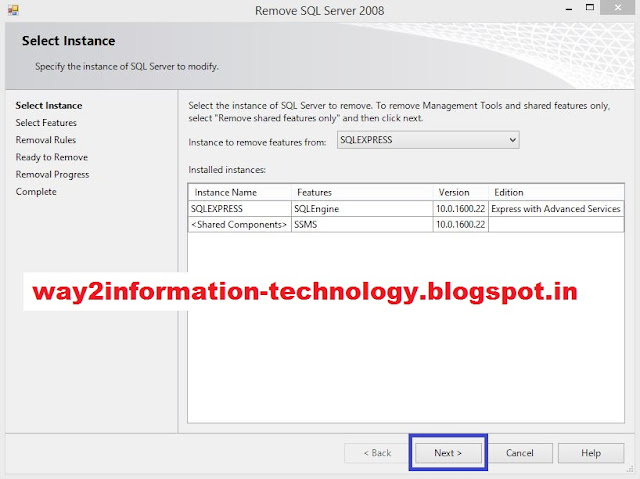The image size is (640, 479).
Task: Sort by the Features column header
Action: point(362,192)
